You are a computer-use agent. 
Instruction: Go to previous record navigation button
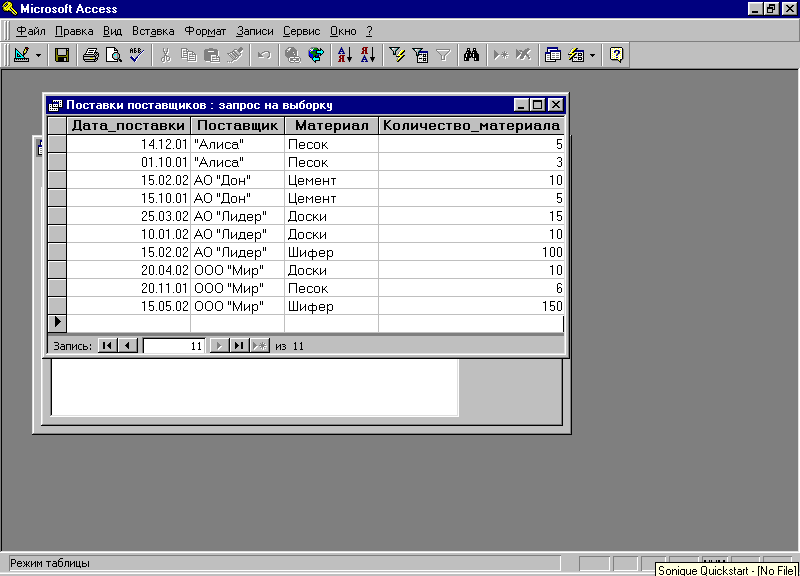pyautogui.click(x=128, y=345)
